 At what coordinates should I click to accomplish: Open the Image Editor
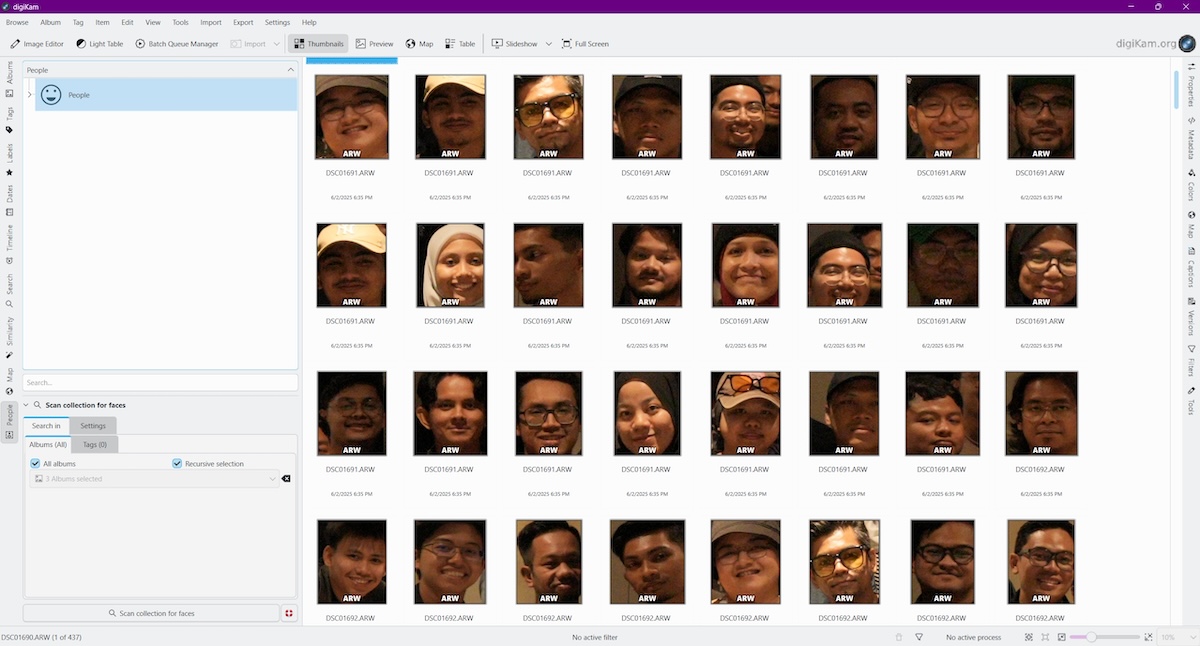pos(36,43)
